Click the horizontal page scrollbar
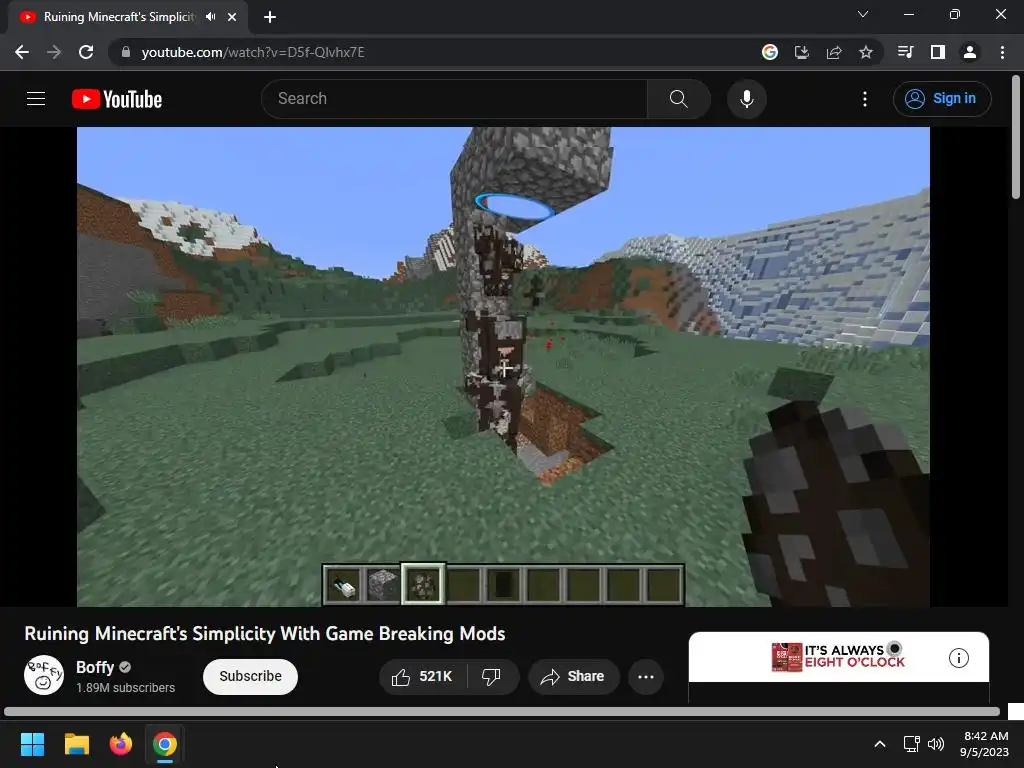Viewport: 1024px width, 768px height. 502,711
